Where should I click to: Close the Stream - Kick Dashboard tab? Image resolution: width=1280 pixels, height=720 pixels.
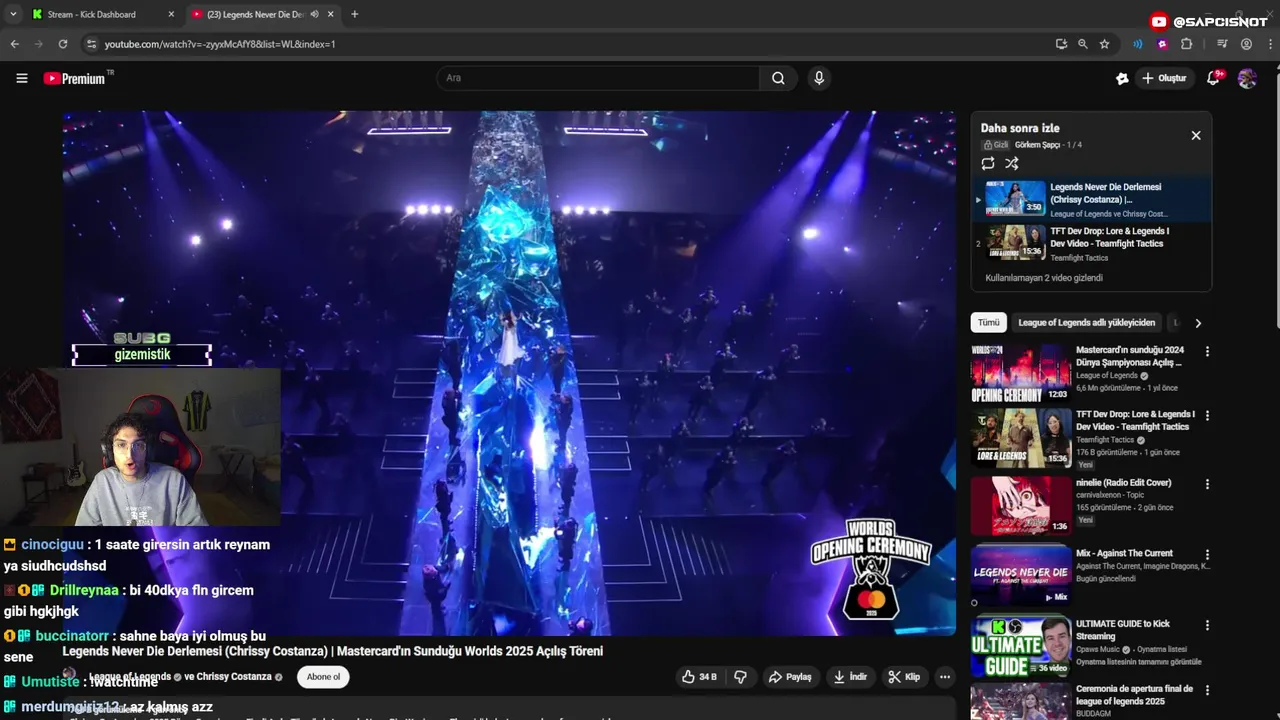(x=171, y=14)
